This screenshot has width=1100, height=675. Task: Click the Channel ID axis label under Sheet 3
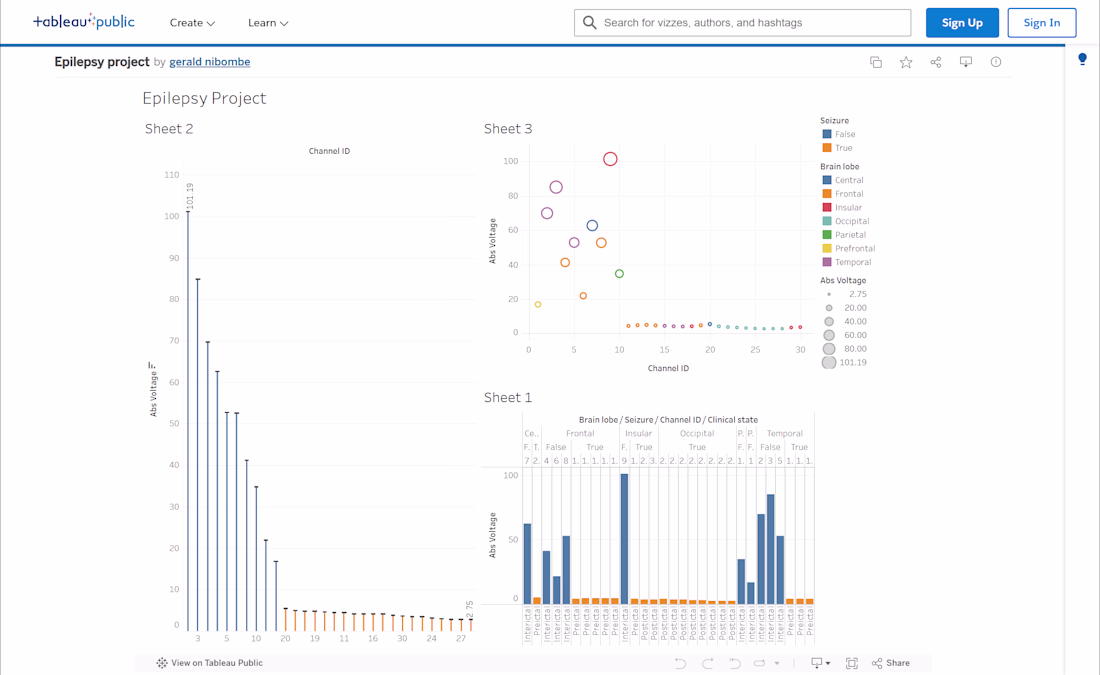[x=668, y=368]
